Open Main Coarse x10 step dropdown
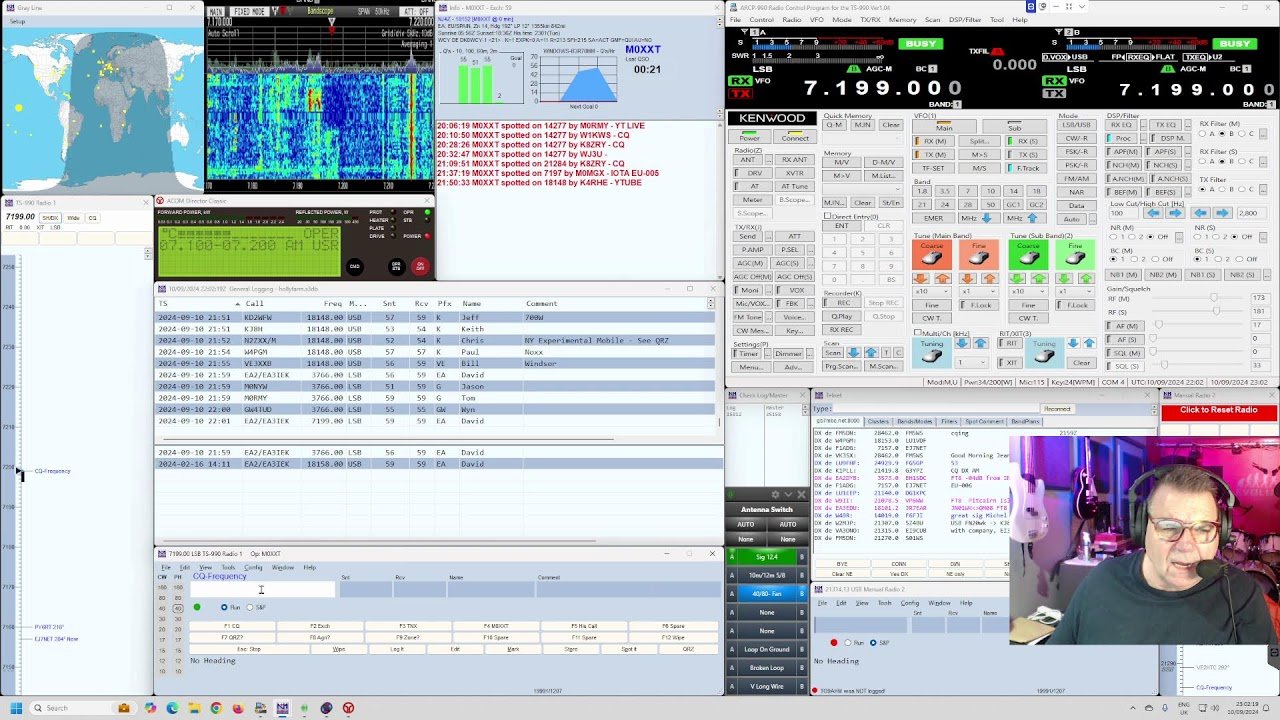The width and height of the screenshot is (1280, 720). [932, 292]
